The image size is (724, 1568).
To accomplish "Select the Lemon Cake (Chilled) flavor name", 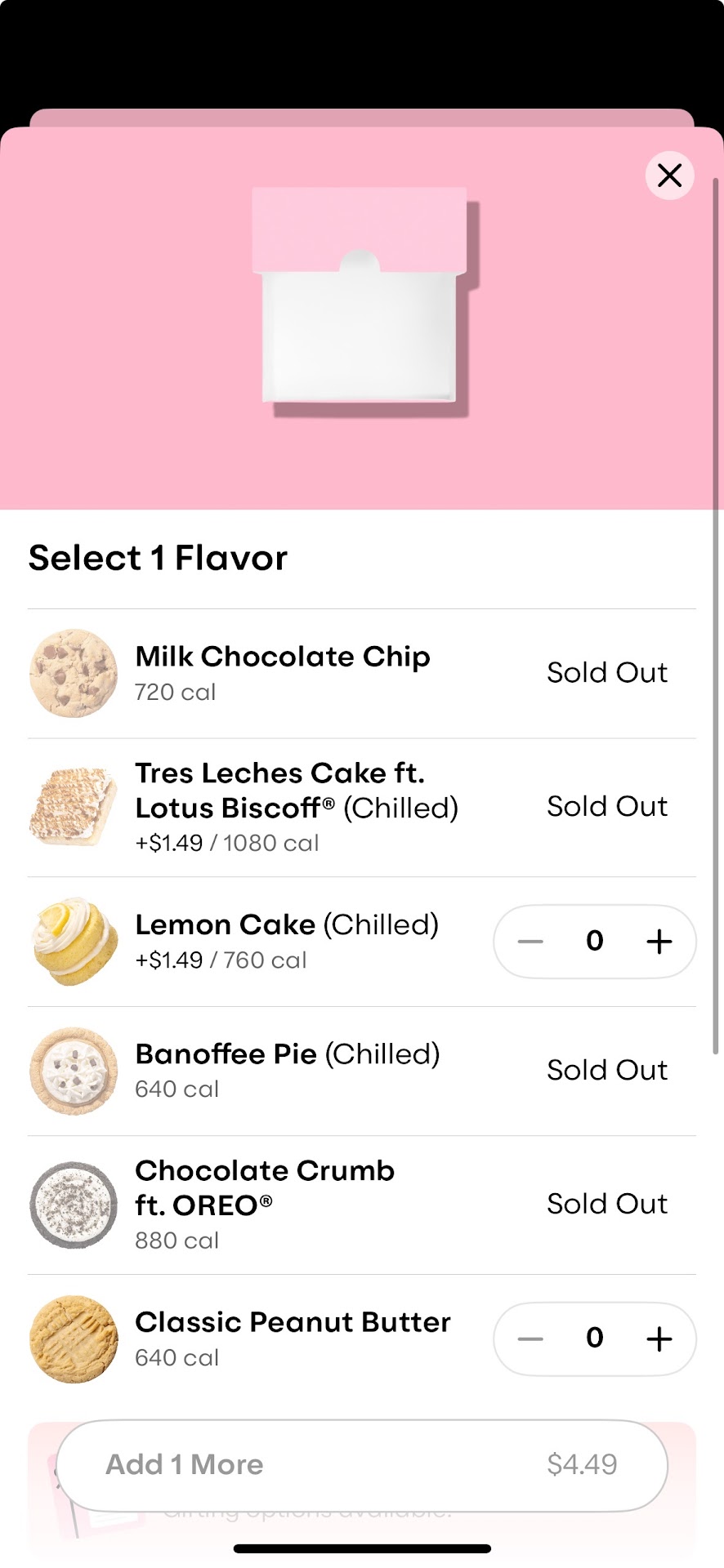I will point(287,924).
